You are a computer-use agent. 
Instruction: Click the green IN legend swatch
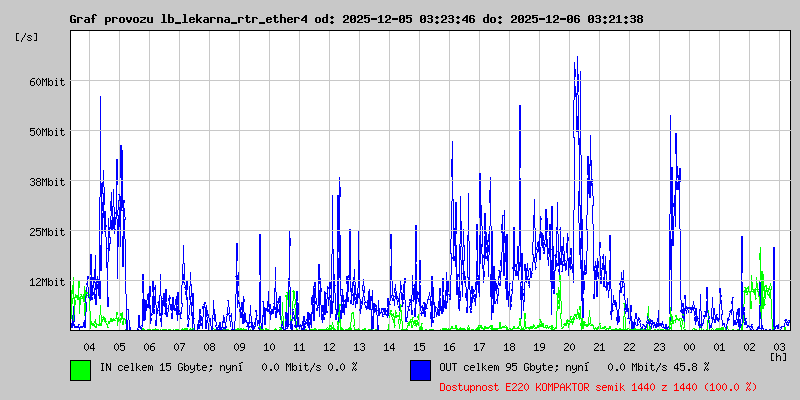80,369
